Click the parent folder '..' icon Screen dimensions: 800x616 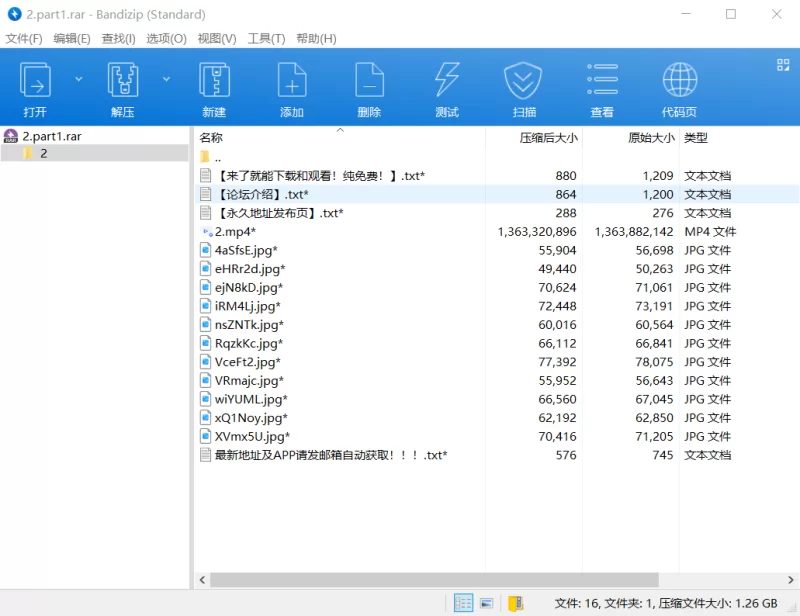click(205, 157)
